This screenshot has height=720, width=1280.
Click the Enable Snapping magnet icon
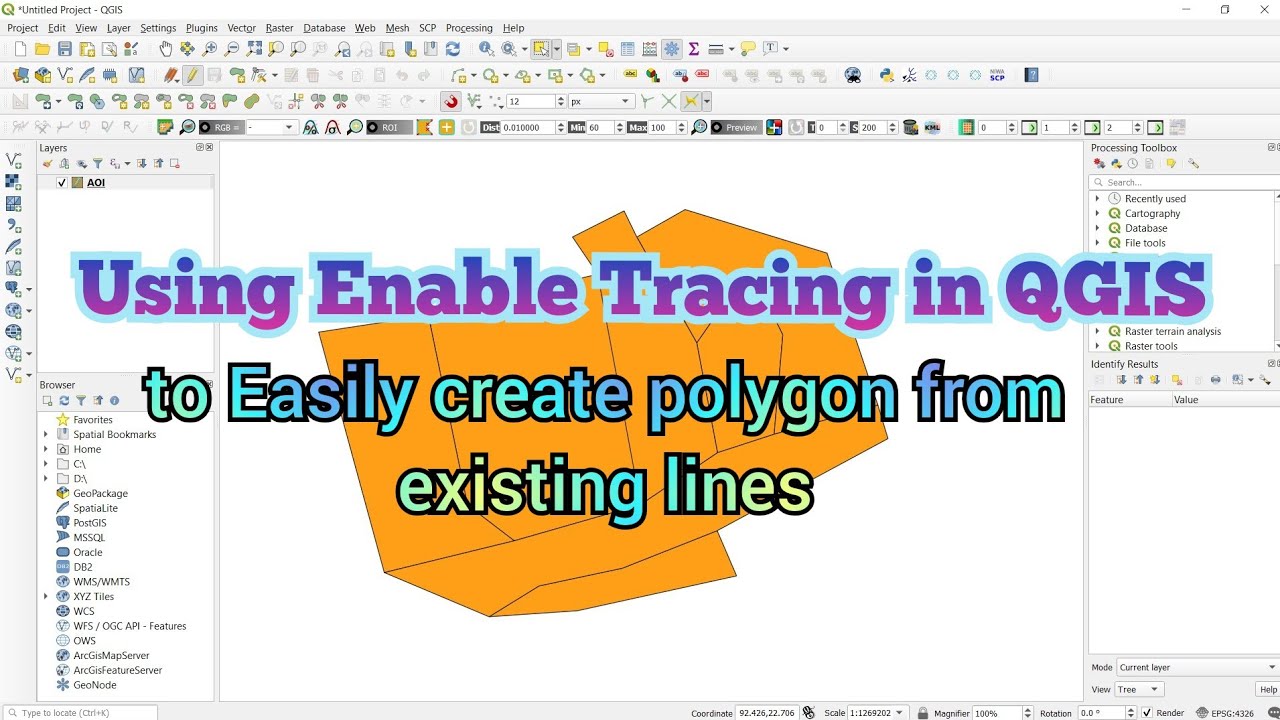pos(451,101)
